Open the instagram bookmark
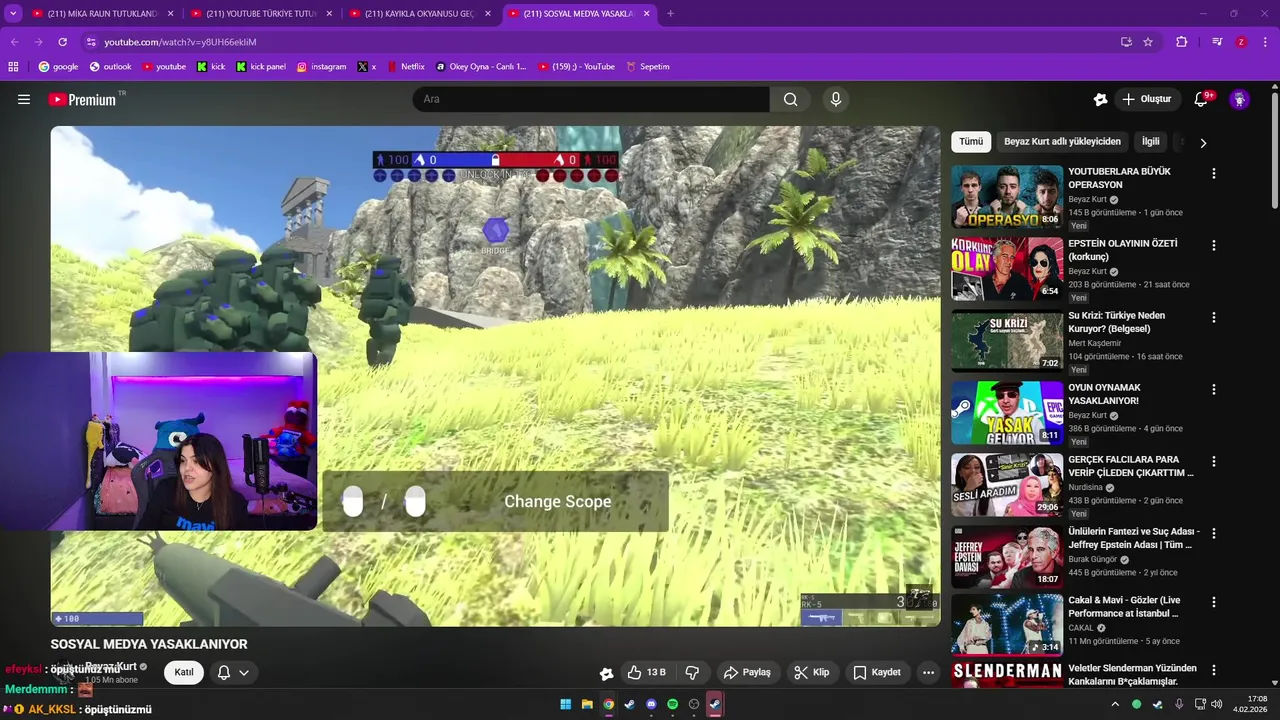The image size is (1280, 720). 321,67
